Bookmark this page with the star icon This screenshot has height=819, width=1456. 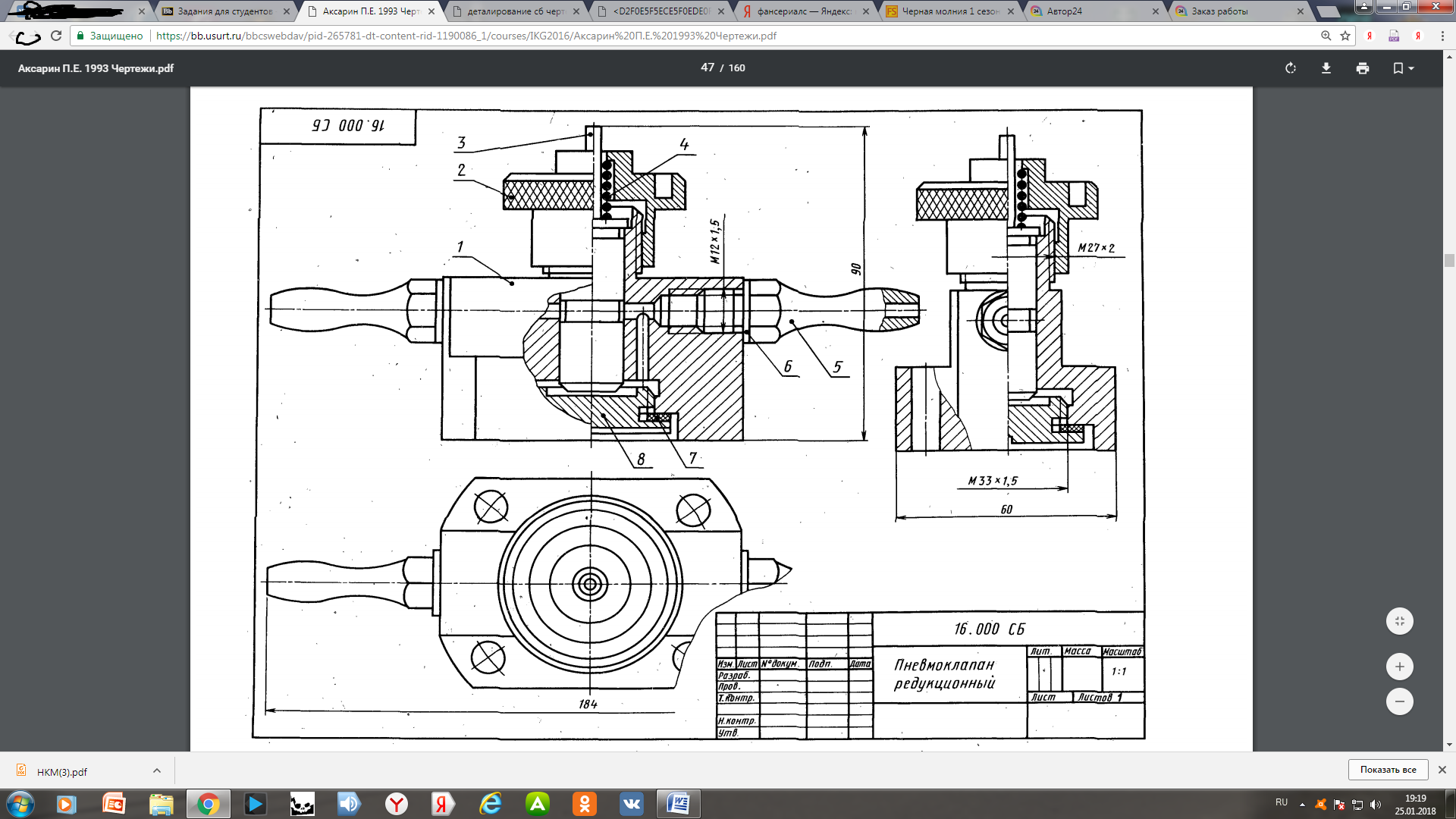[x=1345, y=36]
